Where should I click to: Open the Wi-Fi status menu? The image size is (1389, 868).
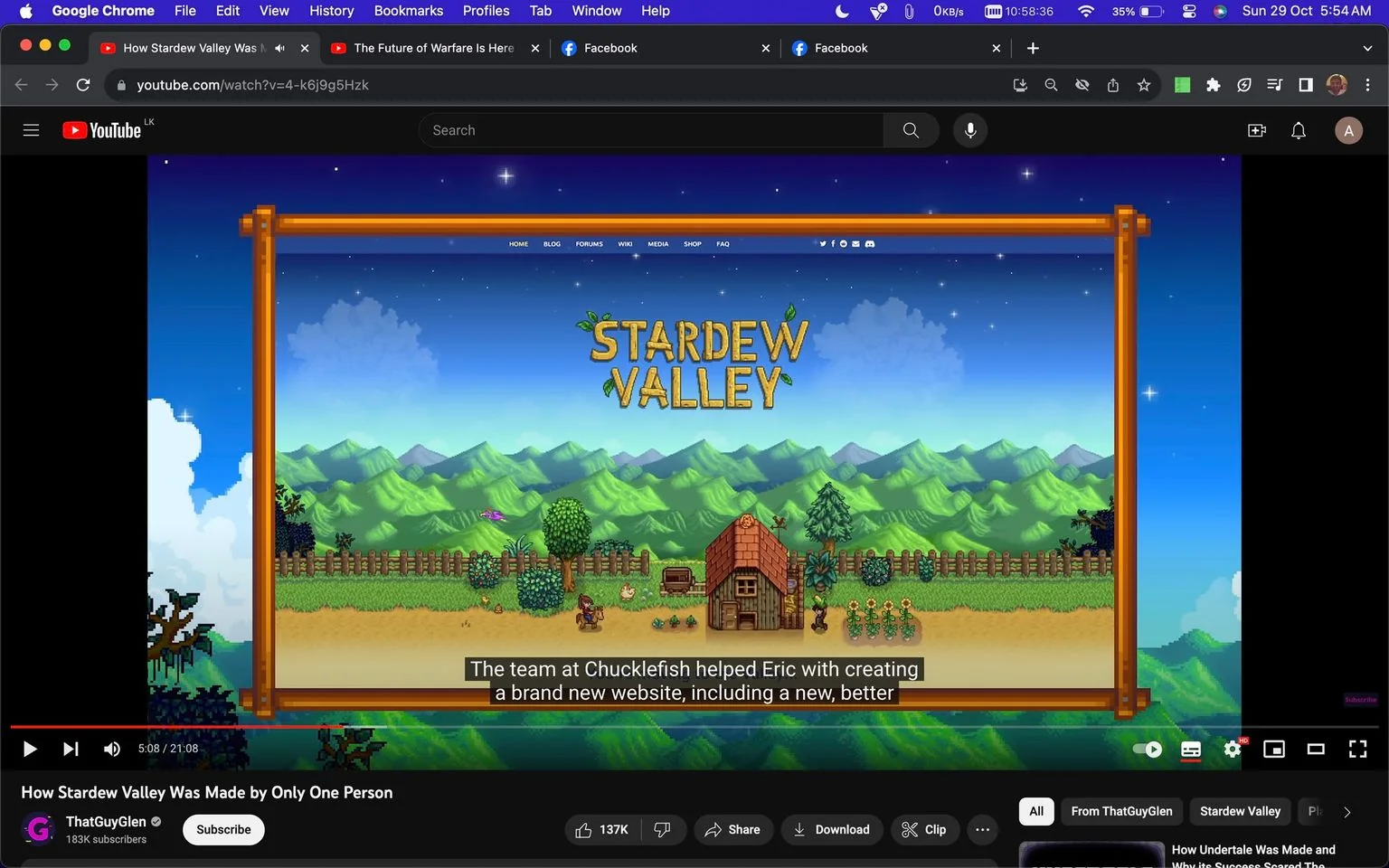tap(1086, 11)
